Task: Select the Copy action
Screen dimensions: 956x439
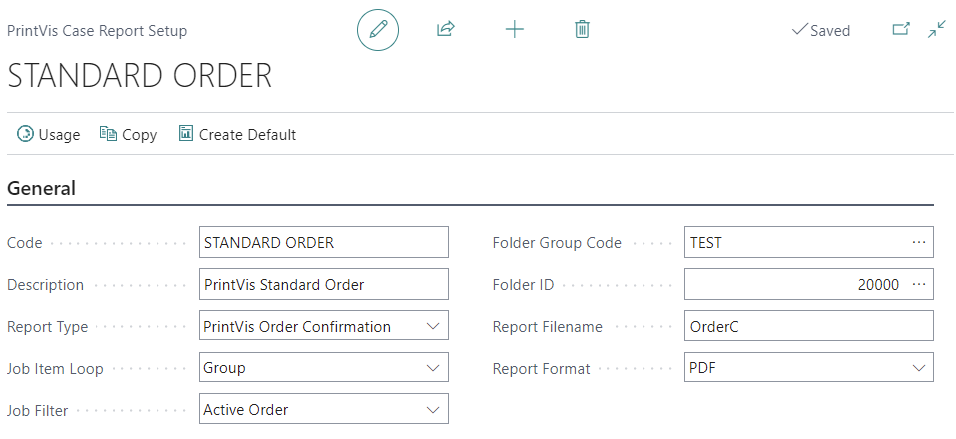Action: [x=129, y=134]
